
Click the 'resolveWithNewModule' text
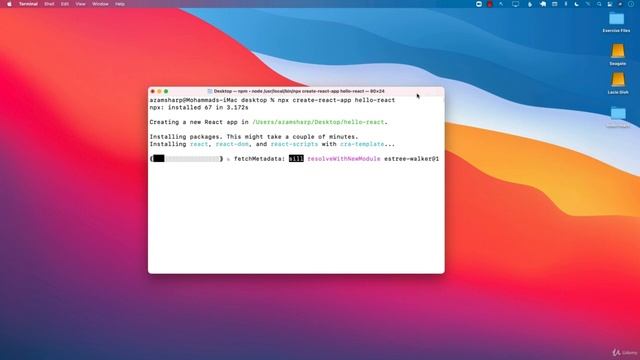pos(344,159)
